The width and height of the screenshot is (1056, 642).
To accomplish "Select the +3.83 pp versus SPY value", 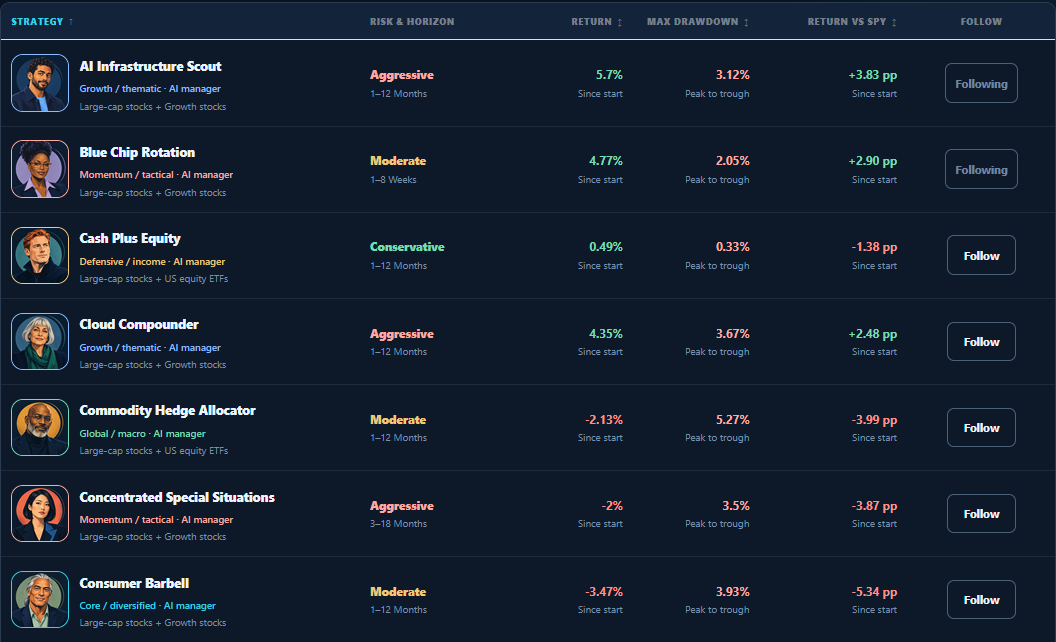I will (x=872, y=75).
